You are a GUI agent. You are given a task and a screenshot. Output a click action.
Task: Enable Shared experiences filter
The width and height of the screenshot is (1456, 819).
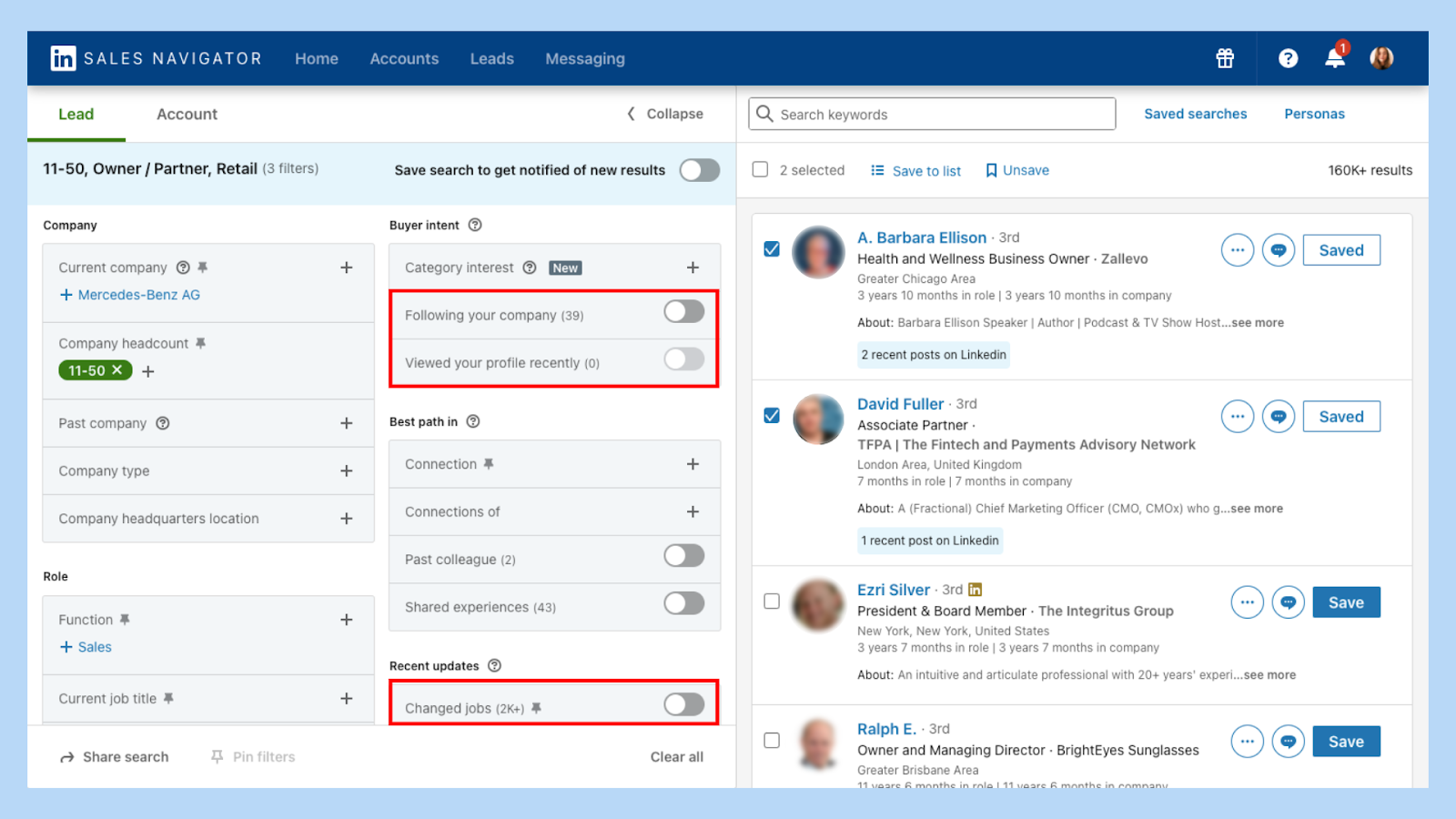coord(684,602)
